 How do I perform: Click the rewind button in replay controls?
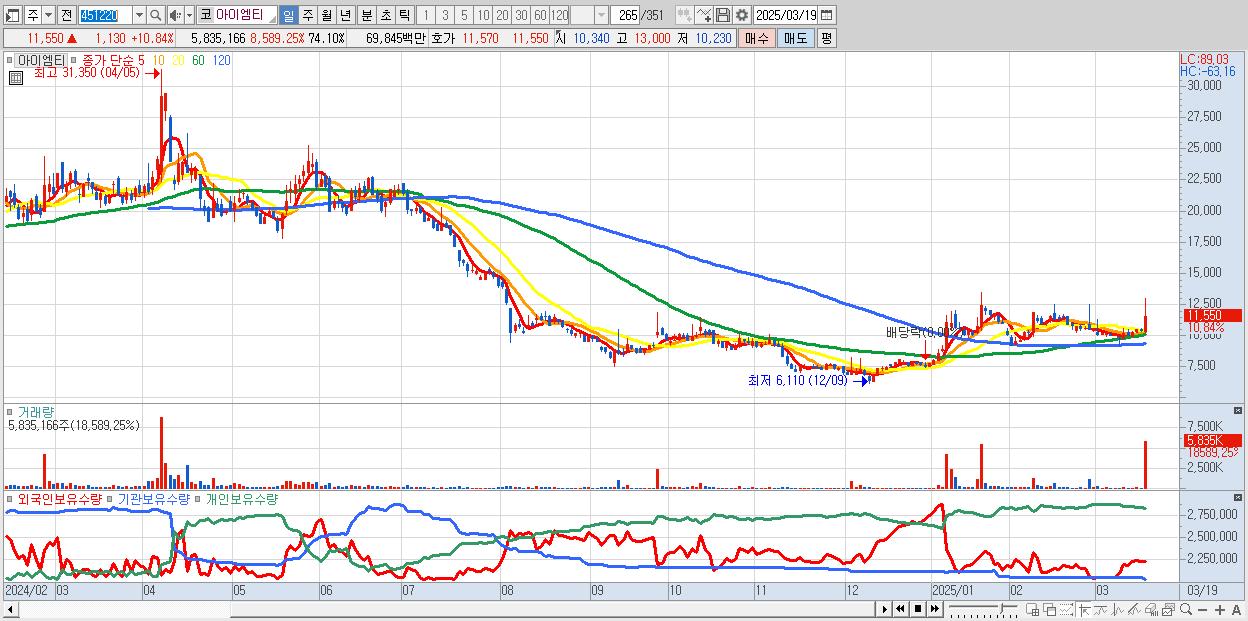tap(900, 609)
